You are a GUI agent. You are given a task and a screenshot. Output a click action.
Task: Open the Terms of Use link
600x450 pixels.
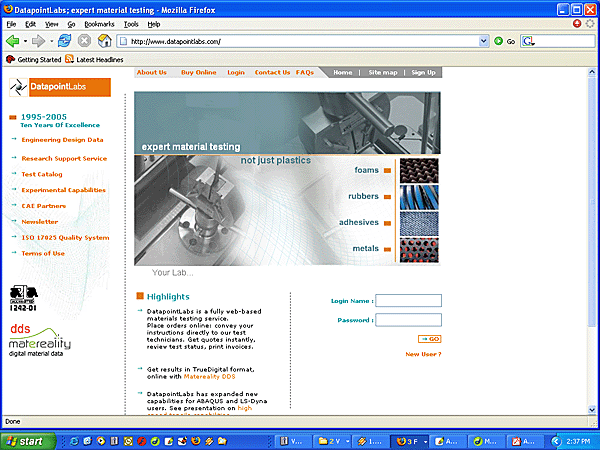coord(43,253)
